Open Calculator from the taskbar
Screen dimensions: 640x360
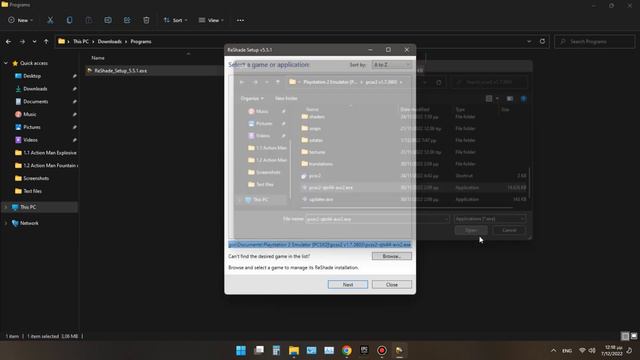pos(276,350)
